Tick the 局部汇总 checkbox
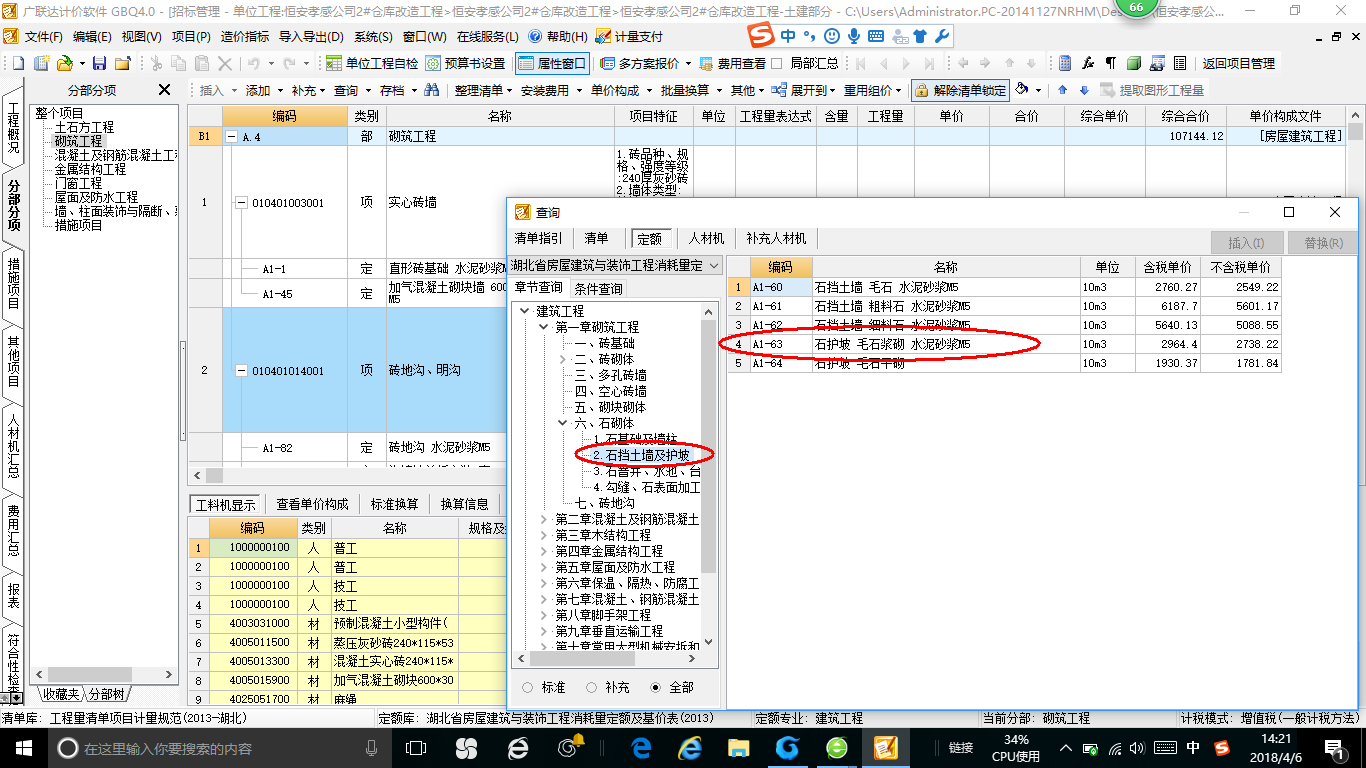This screenshot has height=768, width=1366. 777,63
